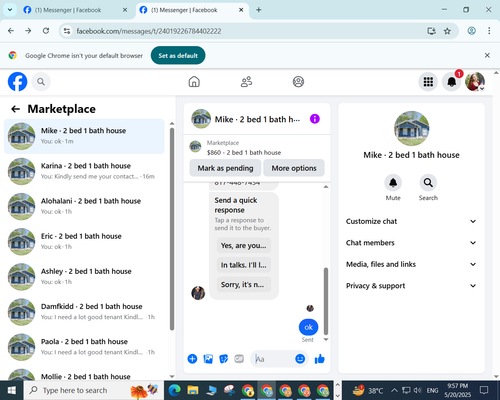Send quick response 'In talks. I'll l...'
This screenshot has width=500, height=400.
244,265
